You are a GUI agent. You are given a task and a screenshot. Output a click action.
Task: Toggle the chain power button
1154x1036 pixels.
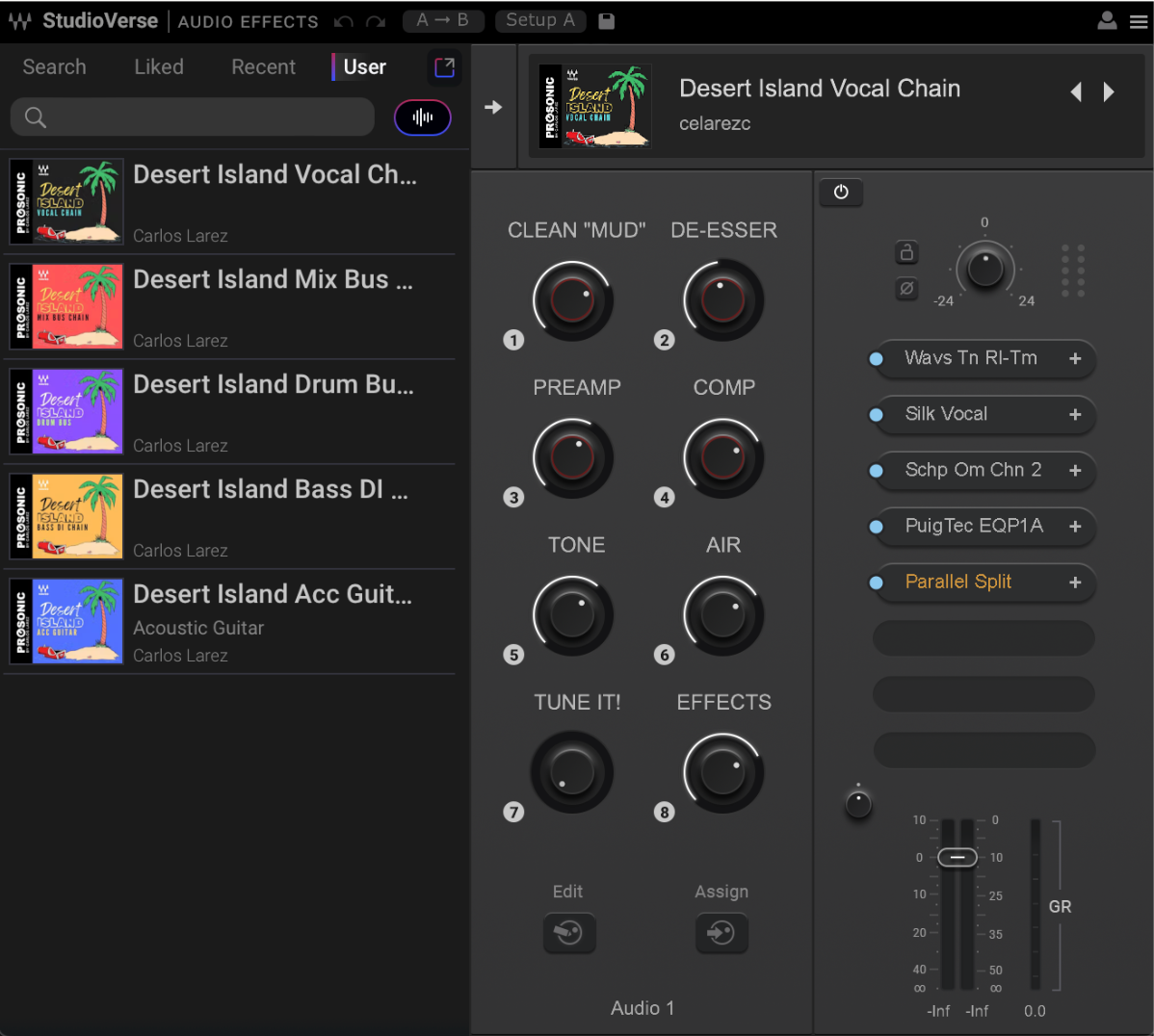pos(841,193)
